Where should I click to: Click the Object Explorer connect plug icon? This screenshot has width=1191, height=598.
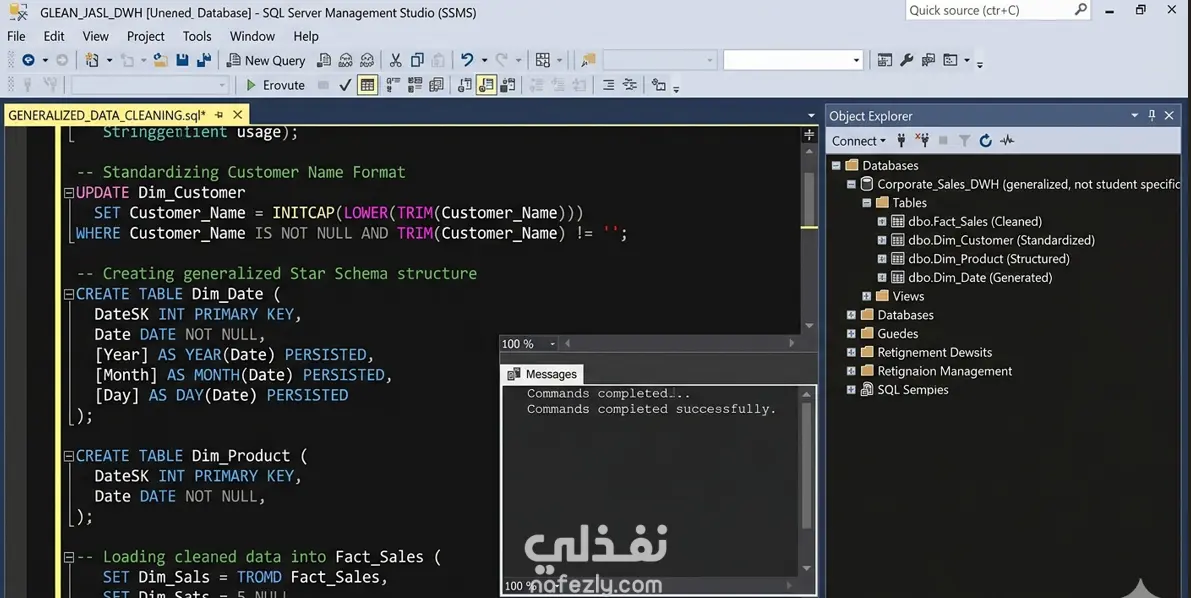click(902, 141)
